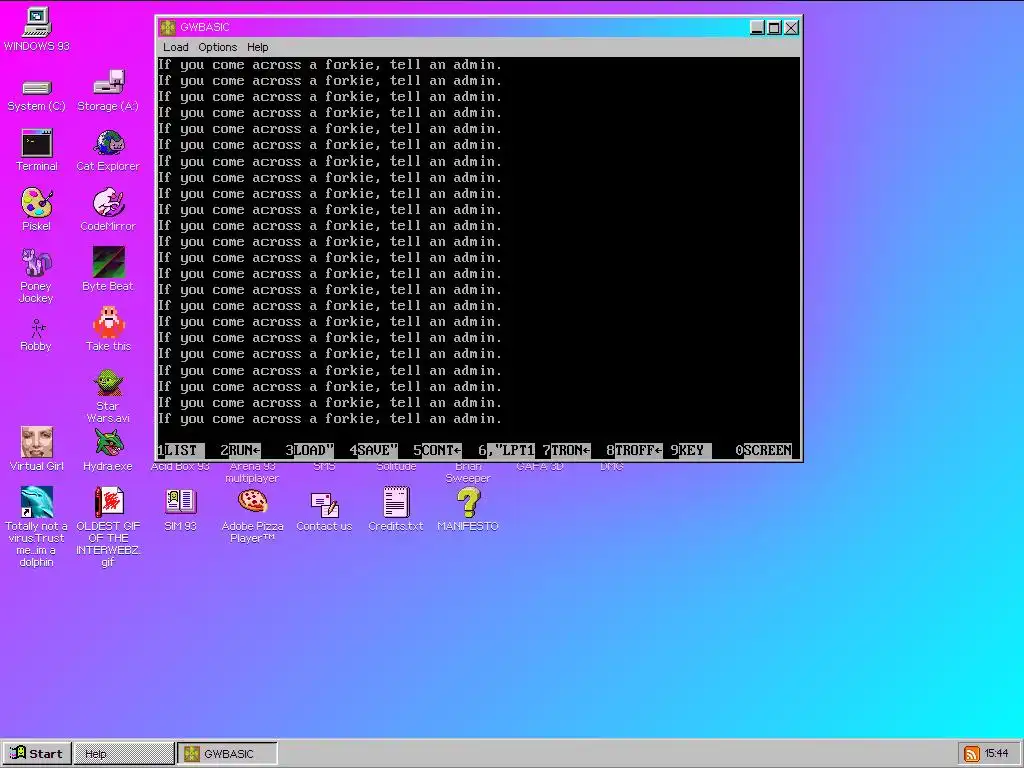Click the 8TROFF function key label
1024x768 pixels.
click(x=634, y=450)
